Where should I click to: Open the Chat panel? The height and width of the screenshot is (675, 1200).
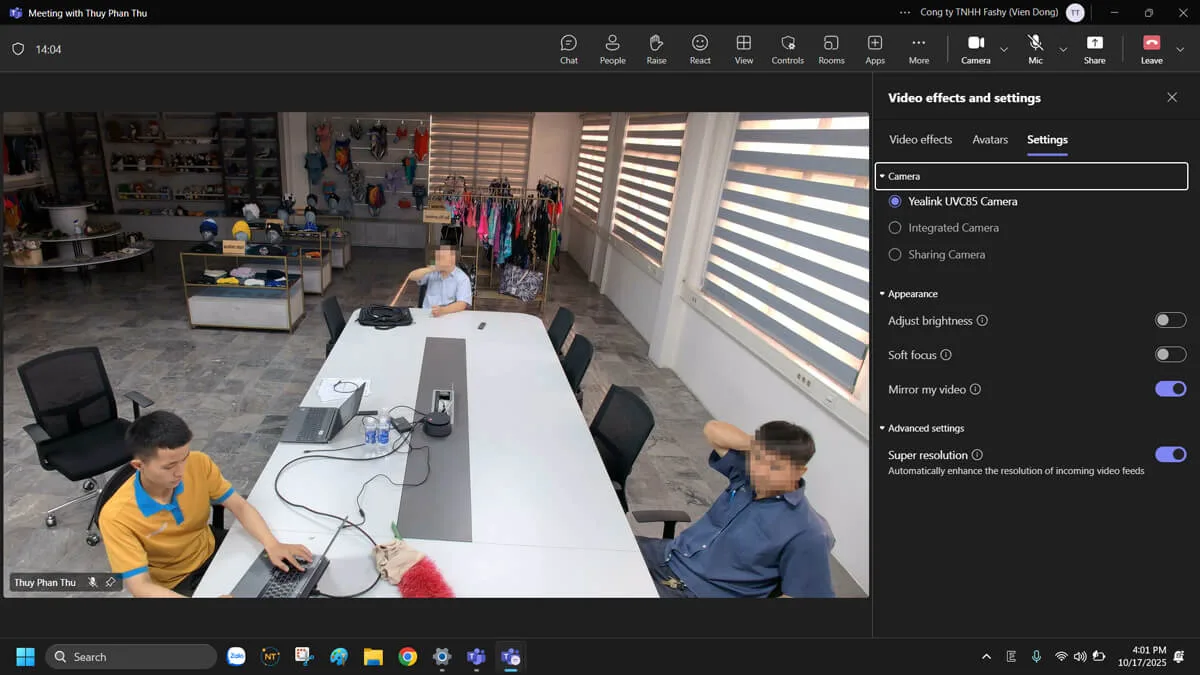(x=568, y=48)
